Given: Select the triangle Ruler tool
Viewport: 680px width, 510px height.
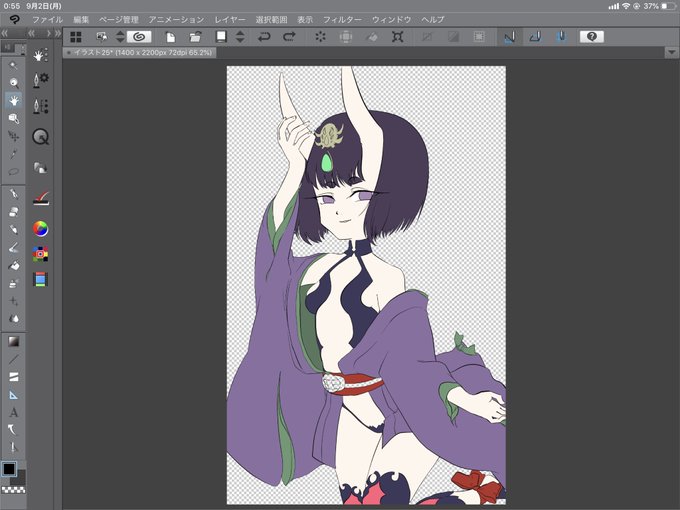Looking at the screenshot, I should 13,395.
